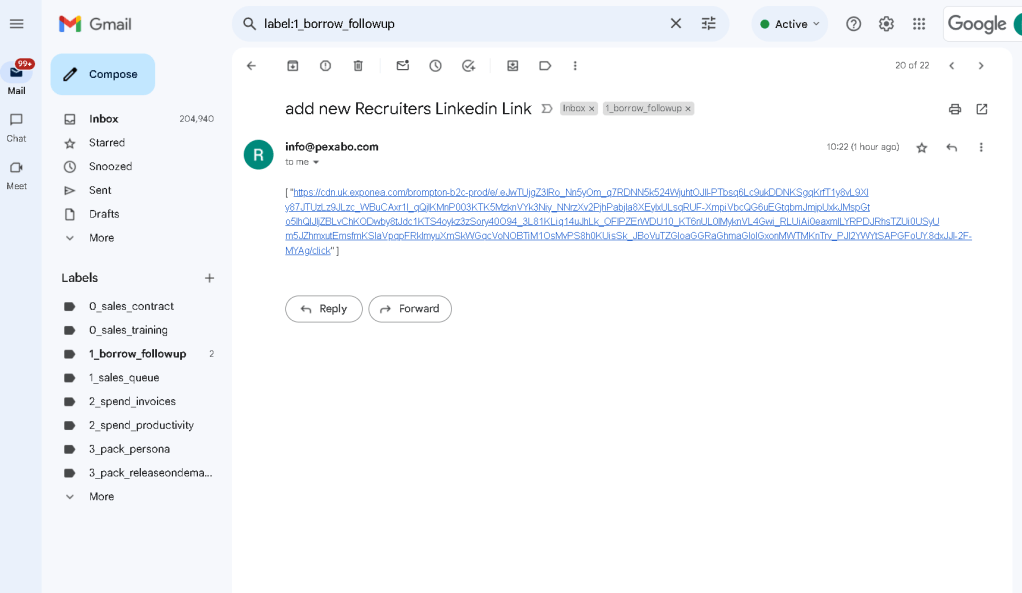Toggle importance marker beside the subject
The image size is (1022, 593).
tap(547, 109)
